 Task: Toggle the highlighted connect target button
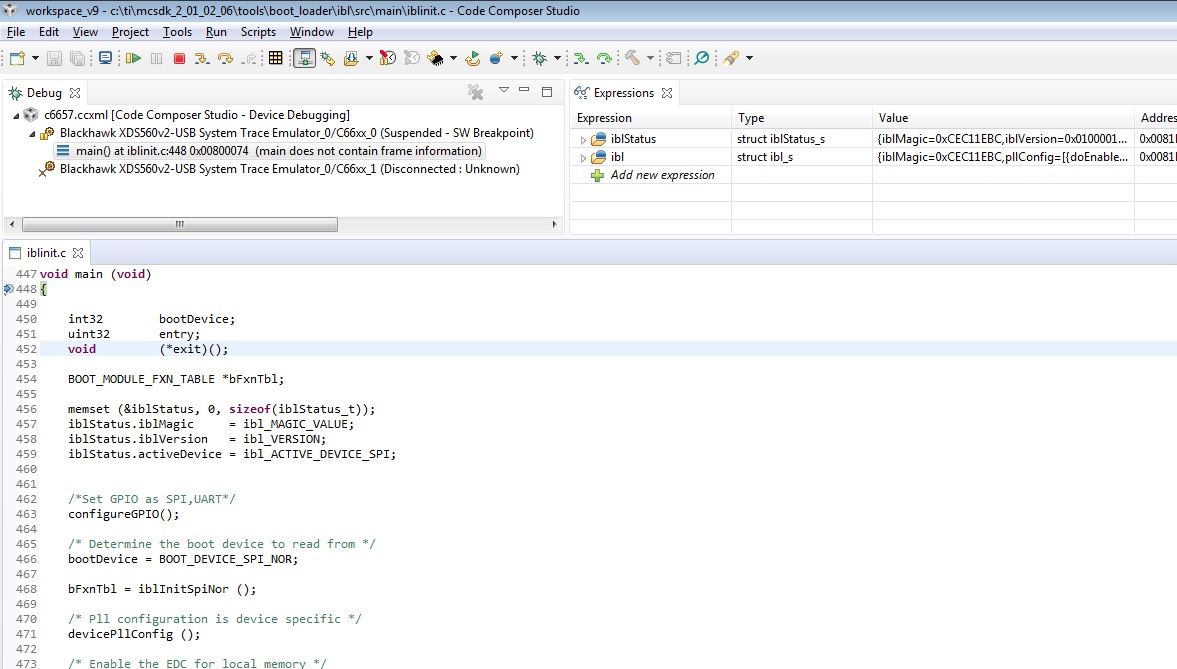(304, 59)
